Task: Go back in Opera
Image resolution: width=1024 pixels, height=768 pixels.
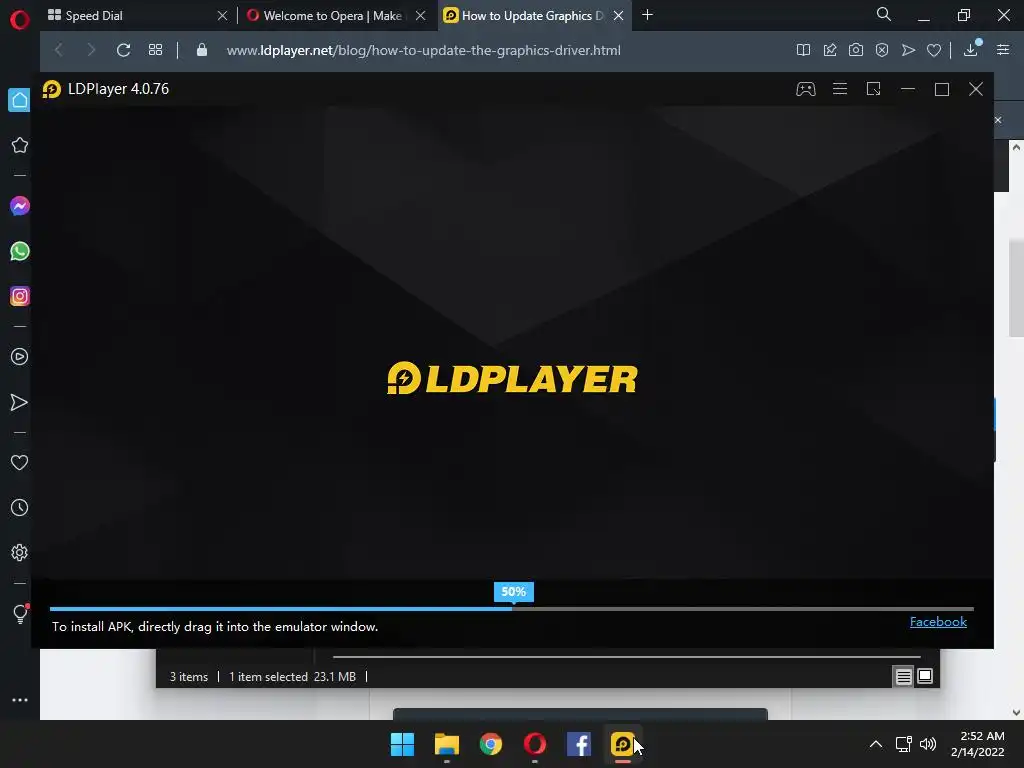Action: click(59, 50)
